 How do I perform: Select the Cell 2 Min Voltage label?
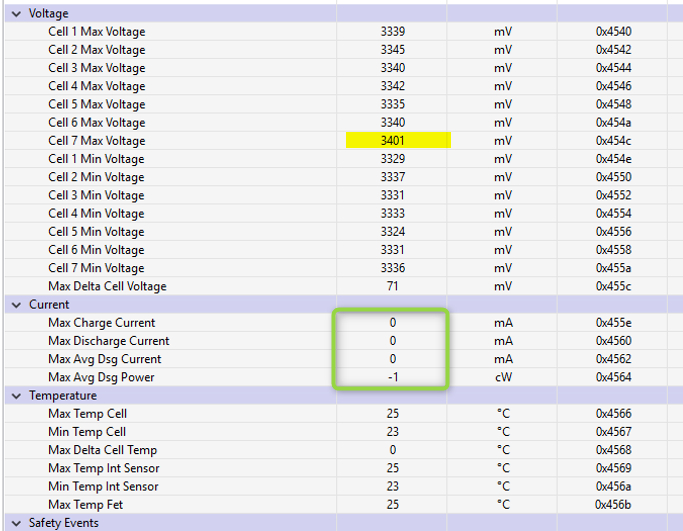pos(96,177)
